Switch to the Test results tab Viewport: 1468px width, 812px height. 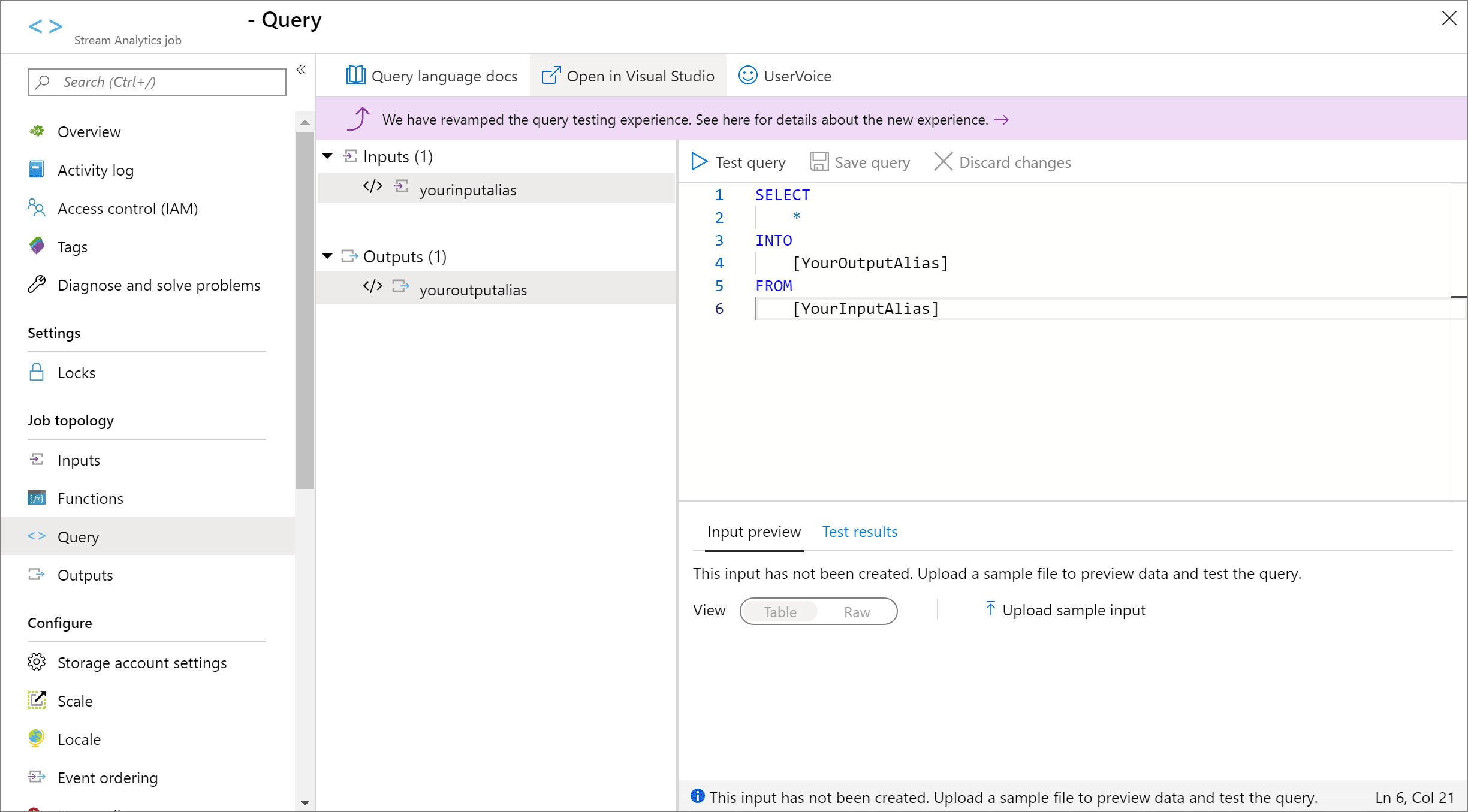coord(860,532)
